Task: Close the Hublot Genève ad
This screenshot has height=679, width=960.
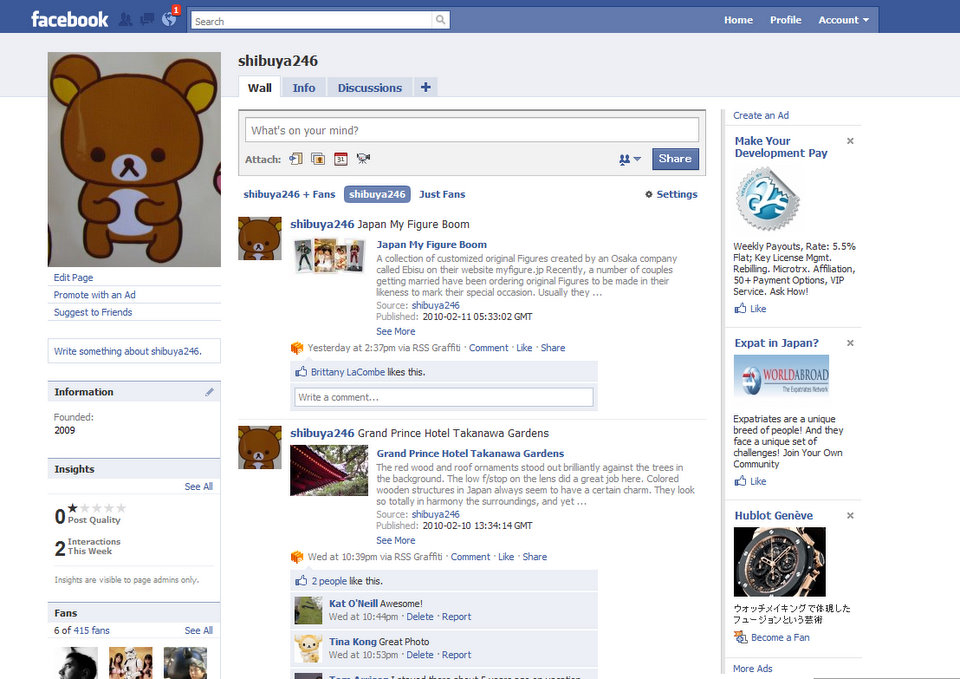Action: [850, 516]
